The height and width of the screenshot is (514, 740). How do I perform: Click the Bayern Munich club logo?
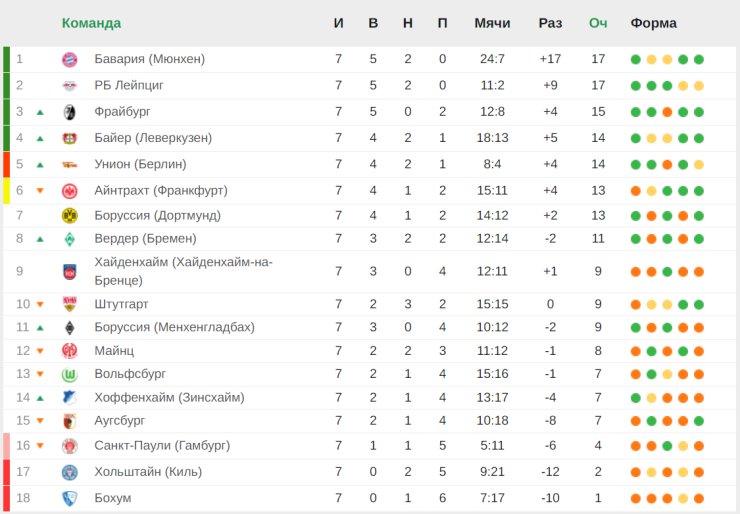pos(69,59)
